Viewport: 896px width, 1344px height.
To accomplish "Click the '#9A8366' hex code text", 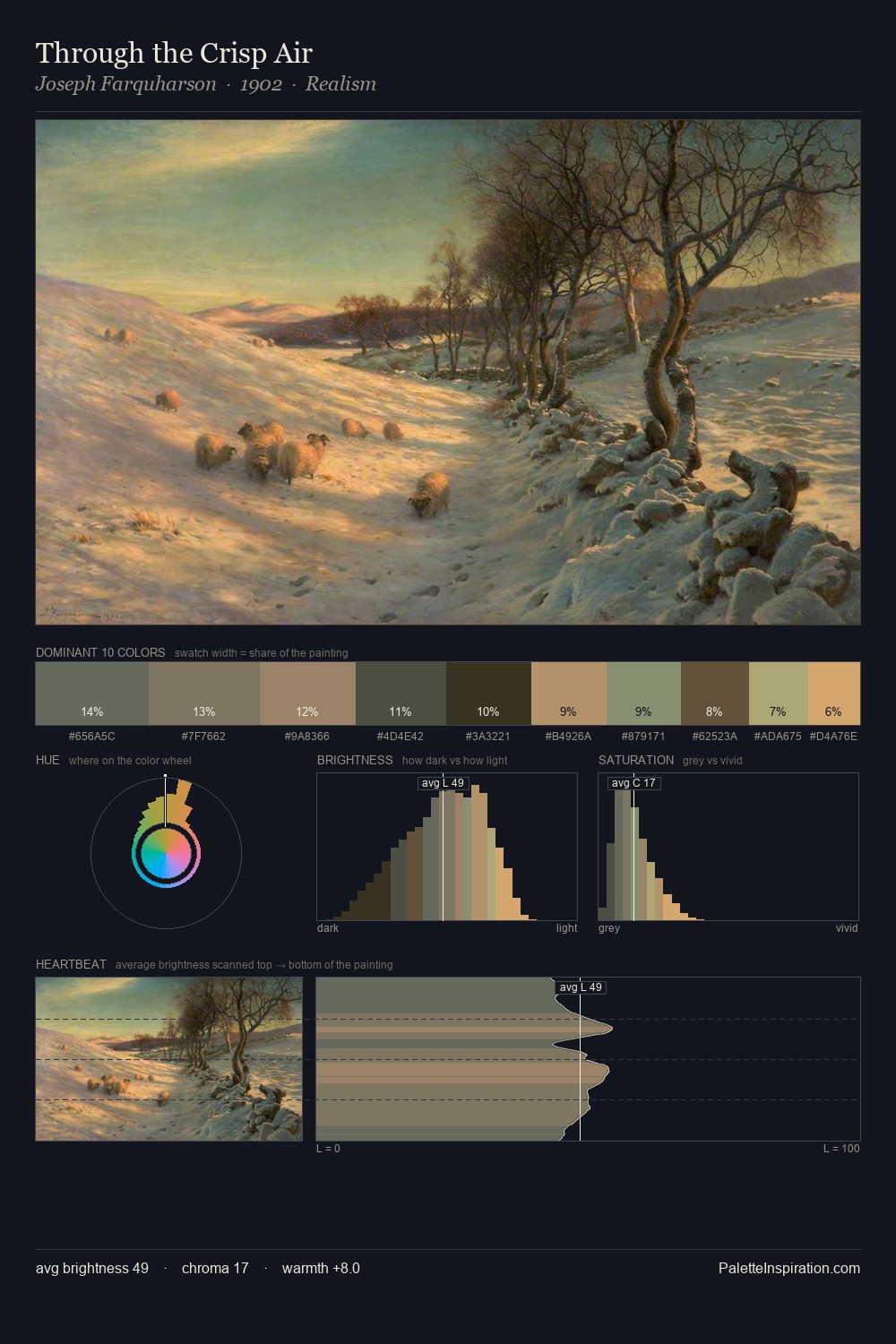I will tap(307, 737).
